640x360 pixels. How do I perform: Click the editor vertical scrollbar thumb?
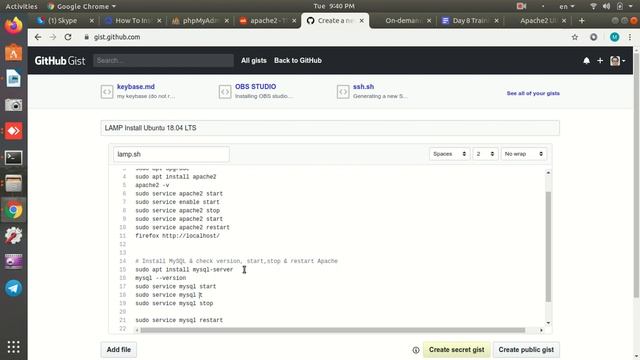point(548,246)
